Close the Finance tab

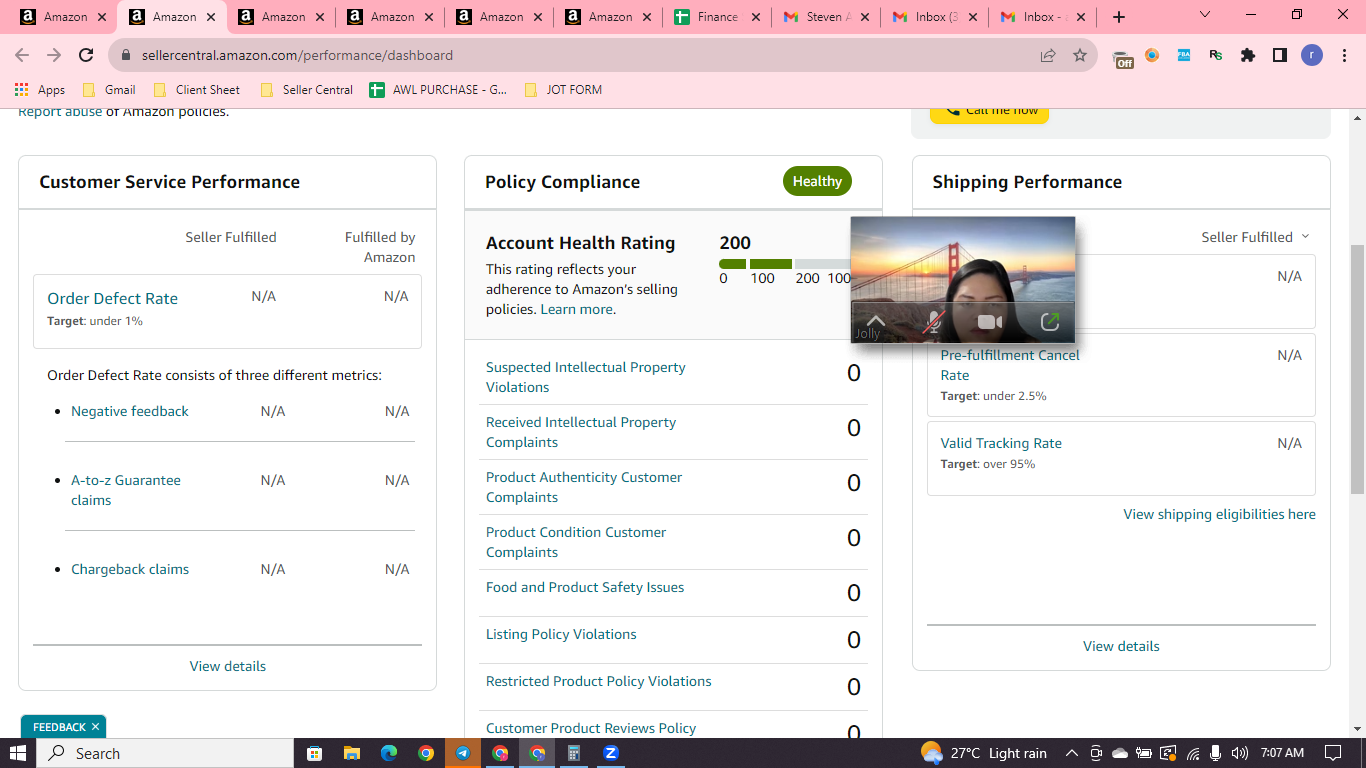[754, 17]
